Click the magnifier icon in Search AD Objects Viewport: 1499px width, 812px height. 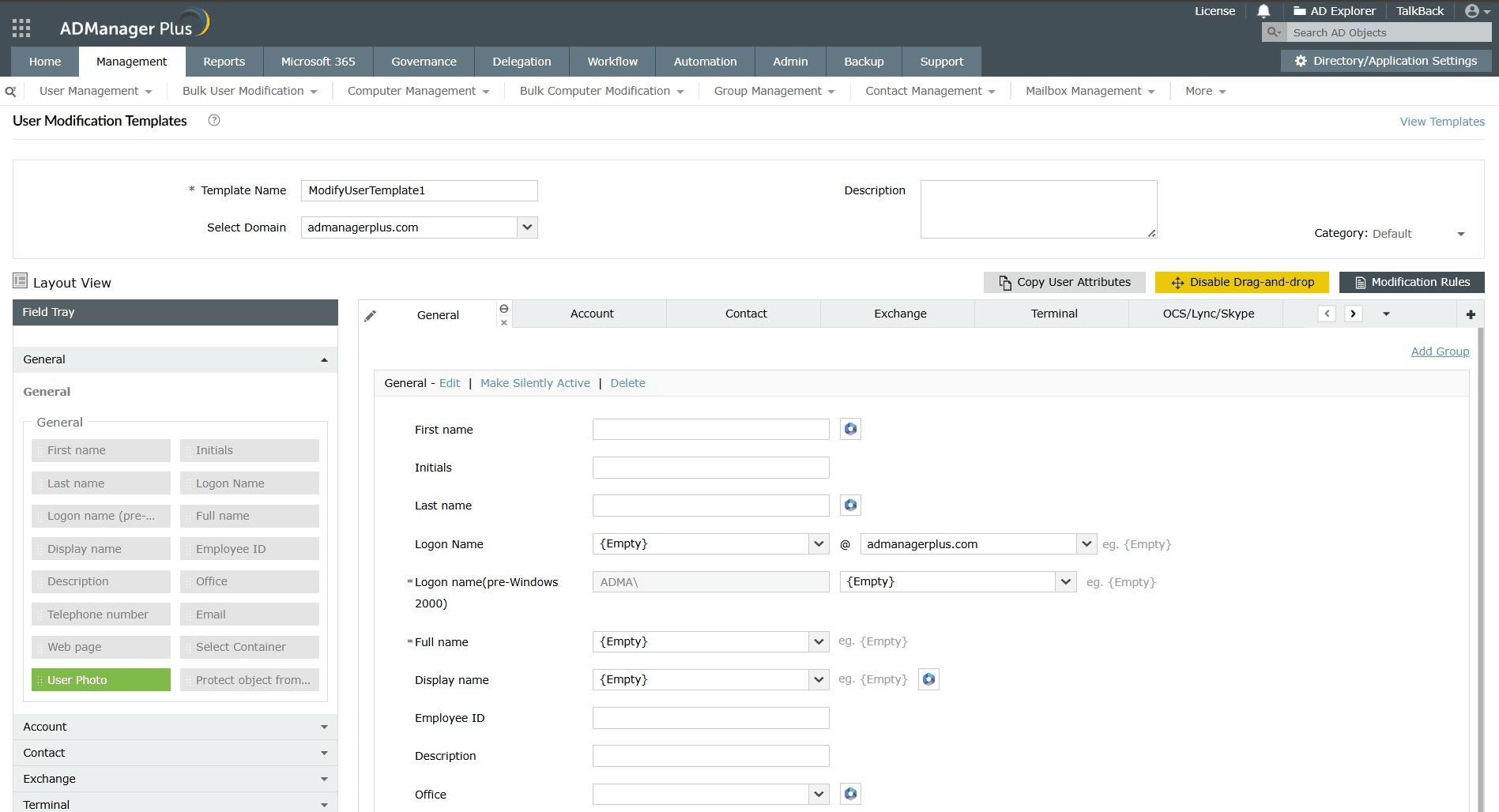pyautogui.click(x=1272, y=32)
